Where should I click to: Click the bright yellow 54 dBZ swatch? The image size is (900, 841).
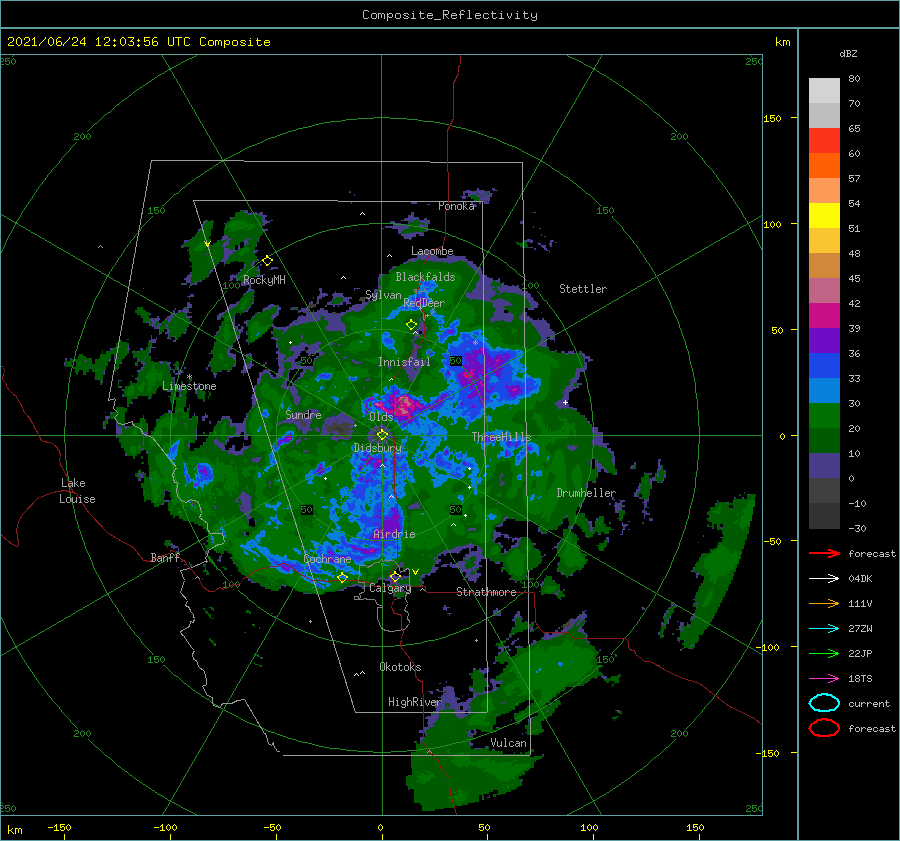(824, 215)
